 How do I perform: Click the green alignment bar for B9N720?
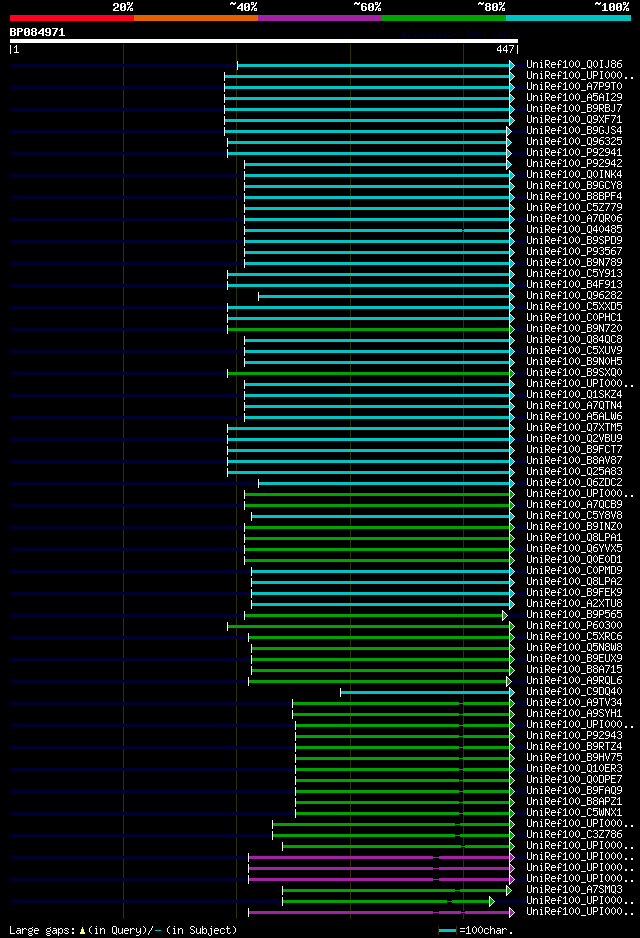(371, 329)
